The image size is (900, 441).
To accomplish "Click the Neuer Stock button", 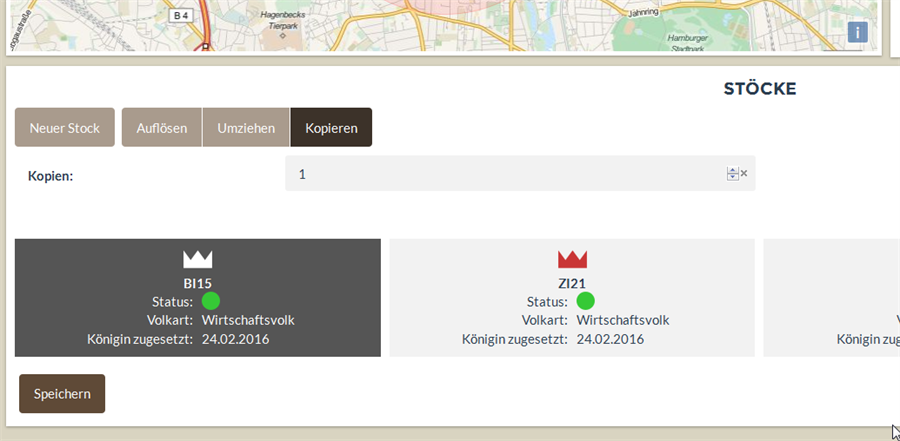I will coord(65,127).
